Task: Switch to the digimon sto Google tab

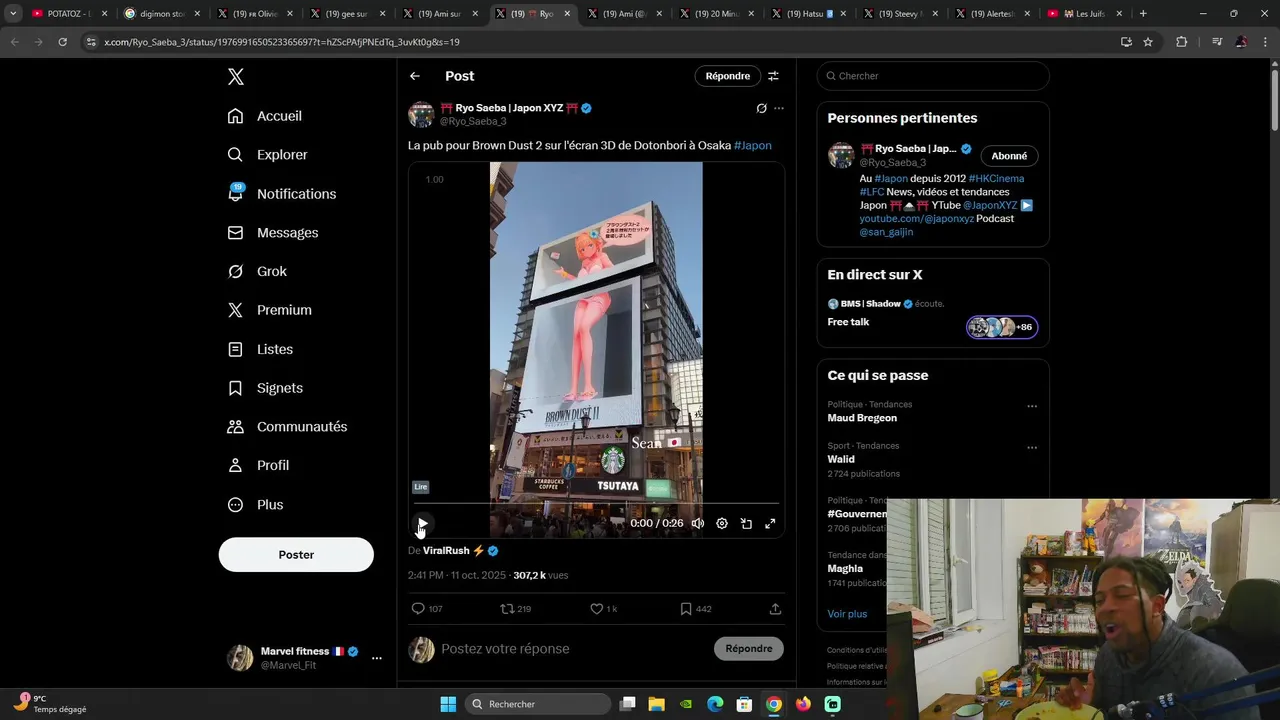Action: [x=162, y=14]
